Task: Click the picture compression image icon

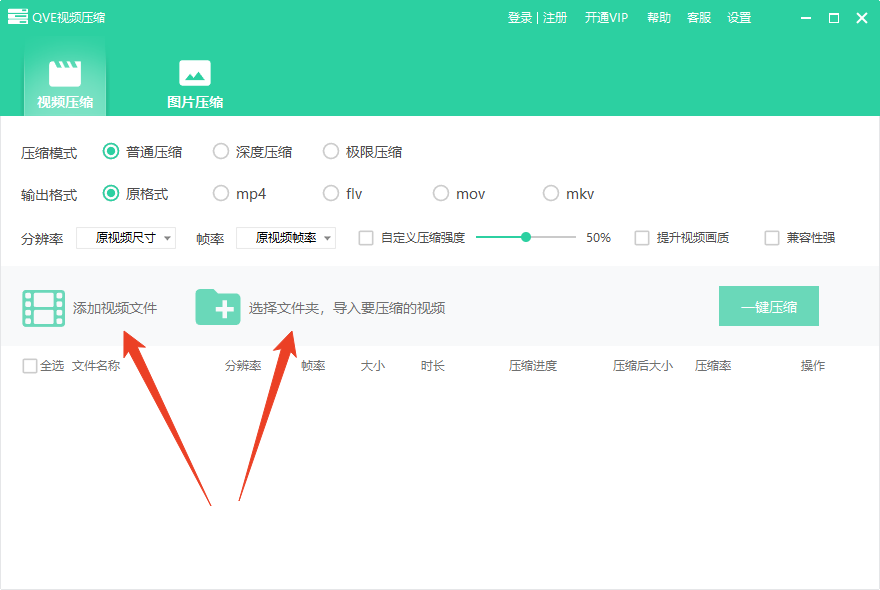Action: 194,73
